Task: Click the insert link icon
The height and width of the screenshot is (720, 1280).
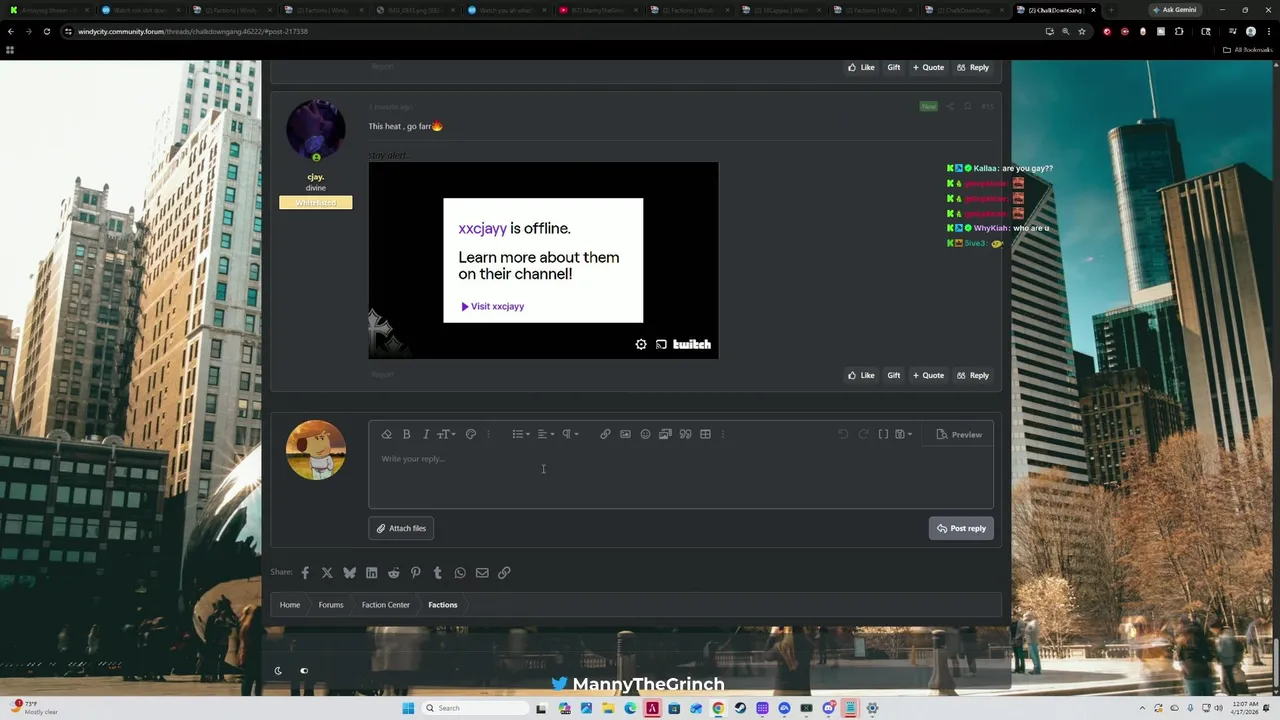Action: tap(605, 434)
